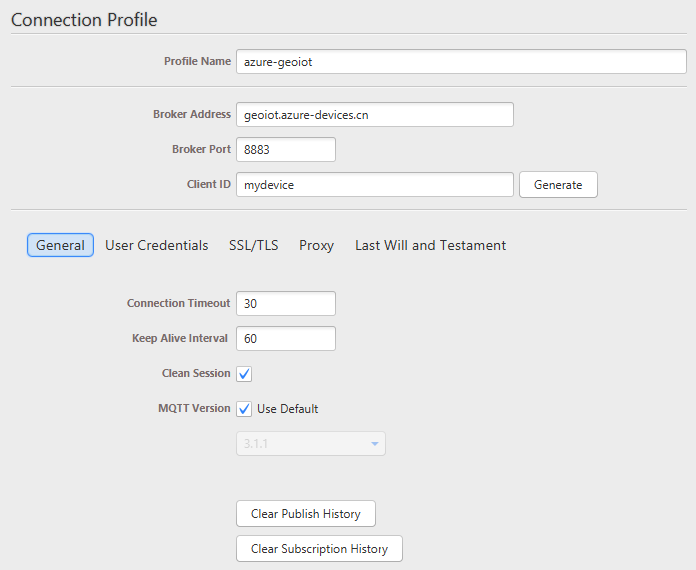
Task: Click the Connection Profile heading
Action: coord(84,19)
